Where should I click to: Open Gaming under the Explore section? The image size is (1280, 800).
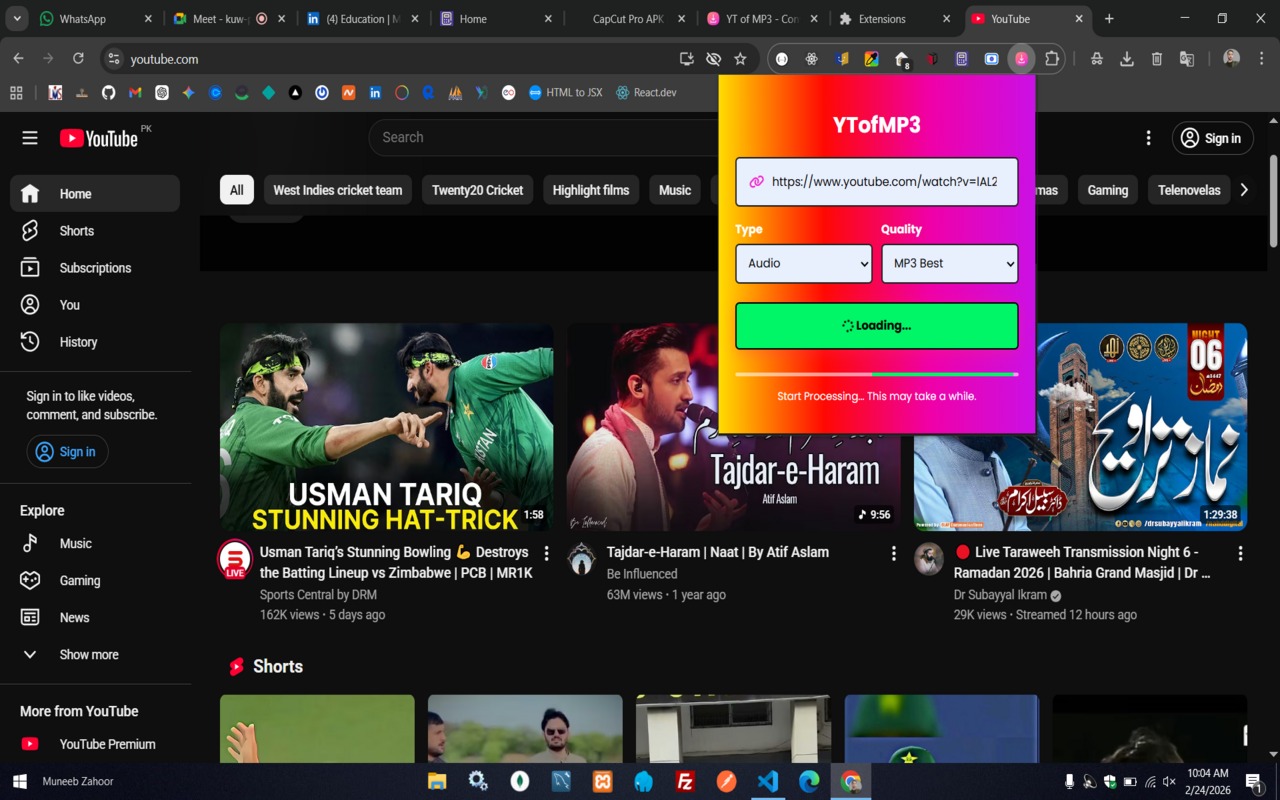[95, 581]
